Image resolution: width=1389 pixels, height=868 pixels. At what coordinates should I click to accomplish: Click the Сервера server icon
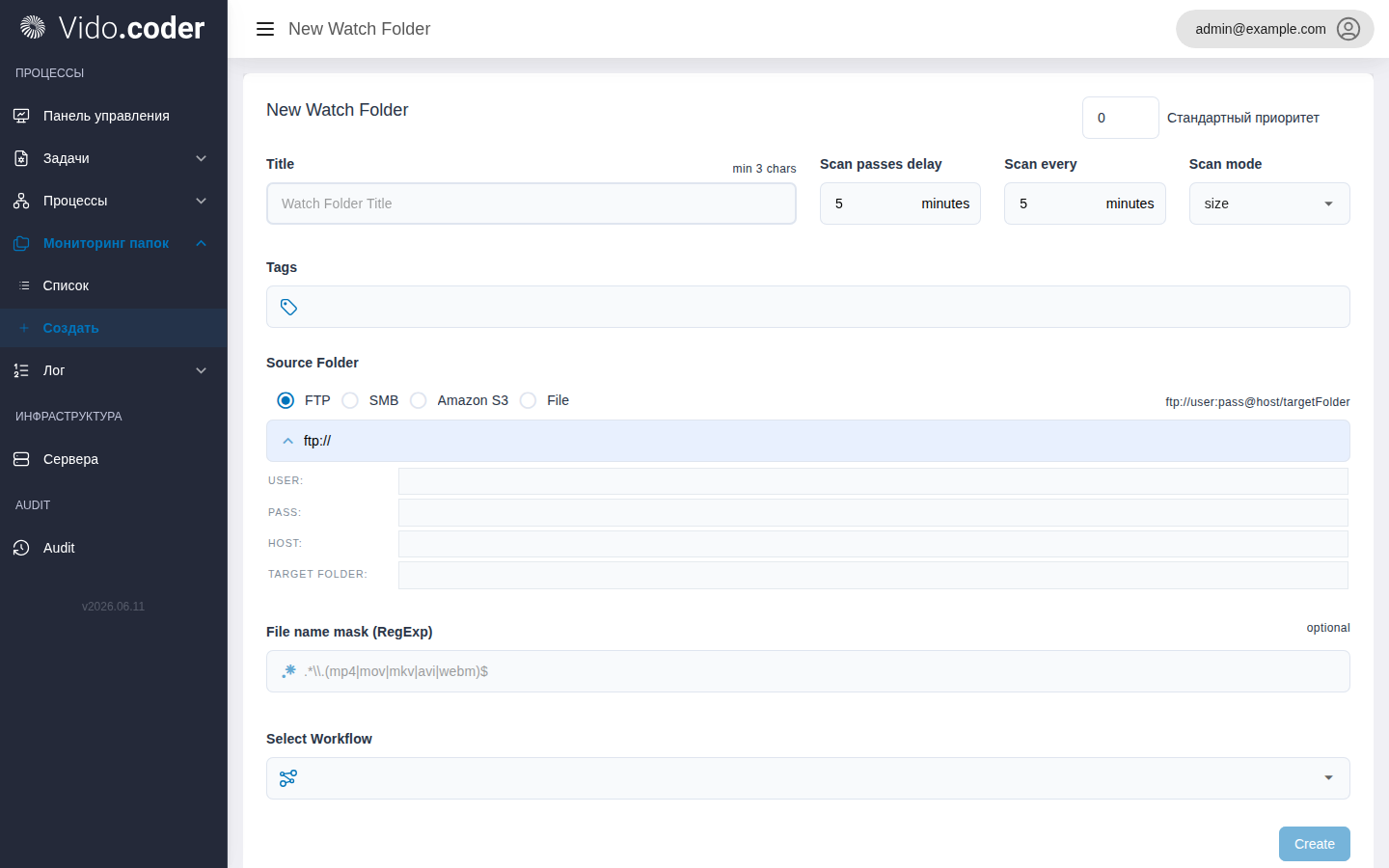click(x=21, y=459)
